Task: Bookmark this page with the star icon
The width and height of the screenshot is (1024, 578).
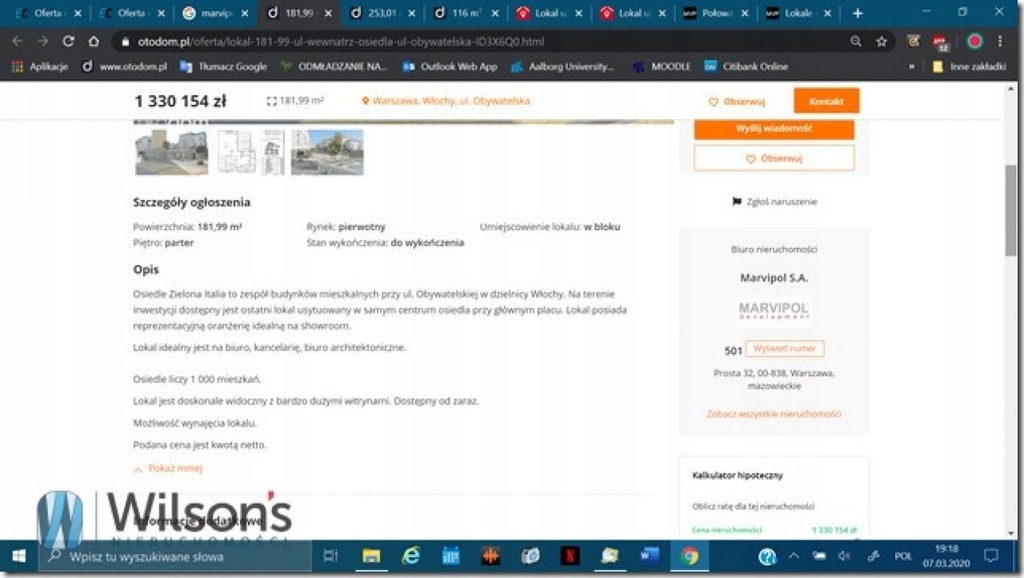Action: pyautogui.click(x=881, y=41)
